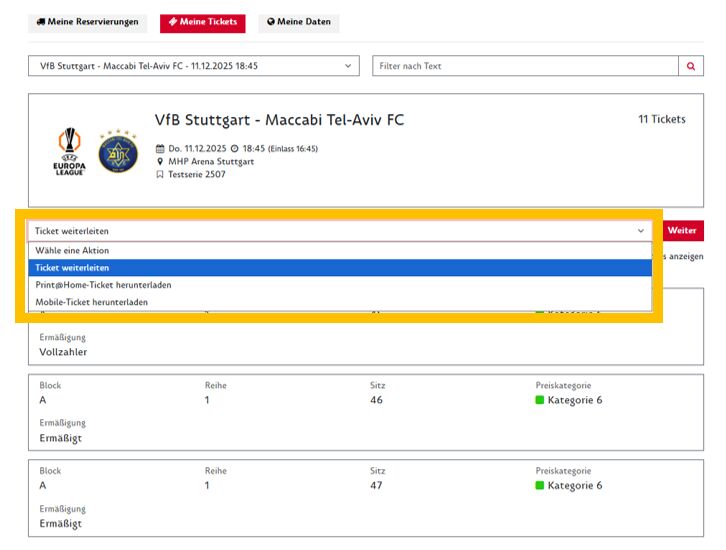Focus the 'Filter nach Text' input field
The image size is (726, 550).
pos(525,66)
